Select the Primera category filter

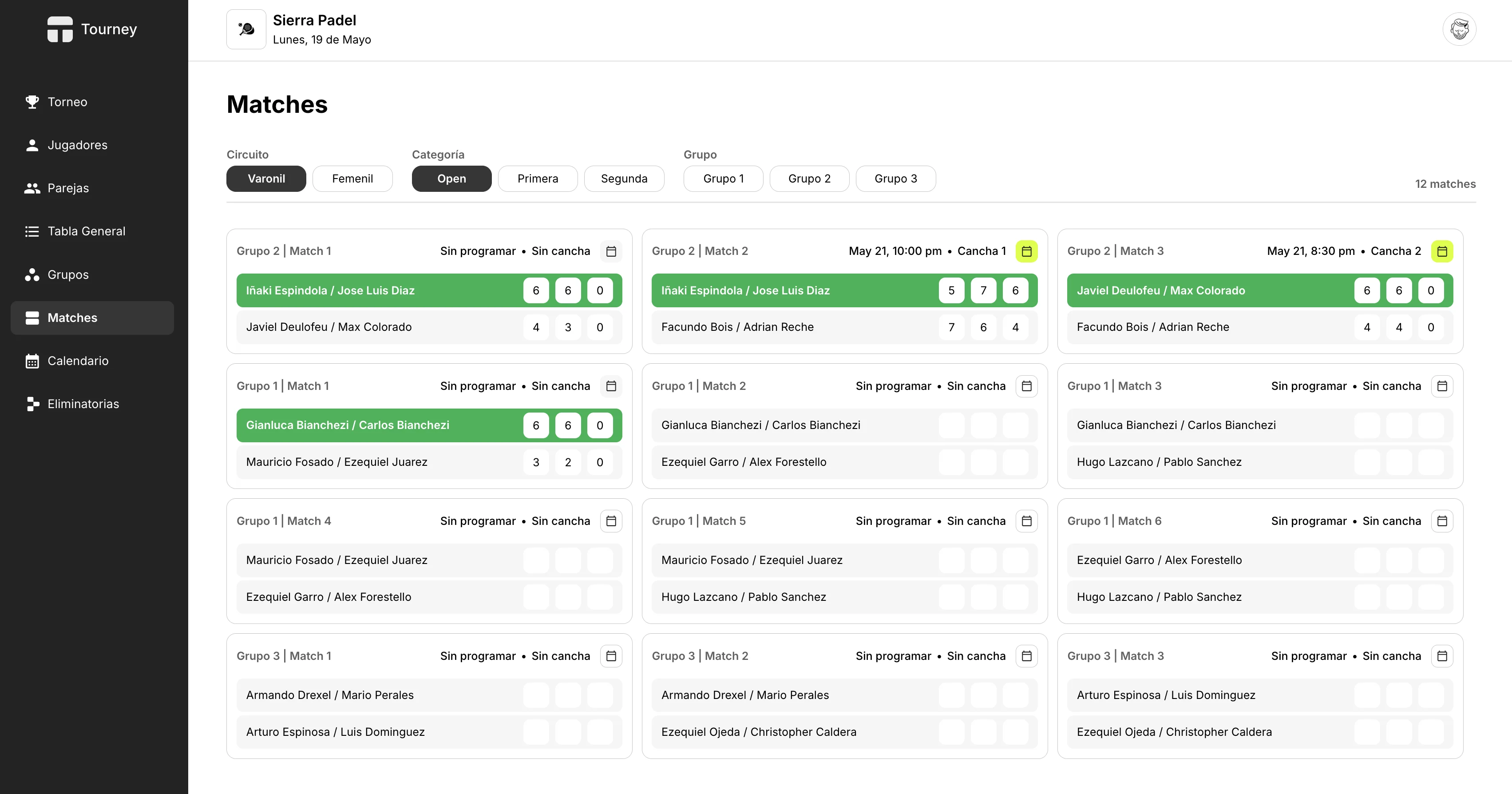pos(538,179)
